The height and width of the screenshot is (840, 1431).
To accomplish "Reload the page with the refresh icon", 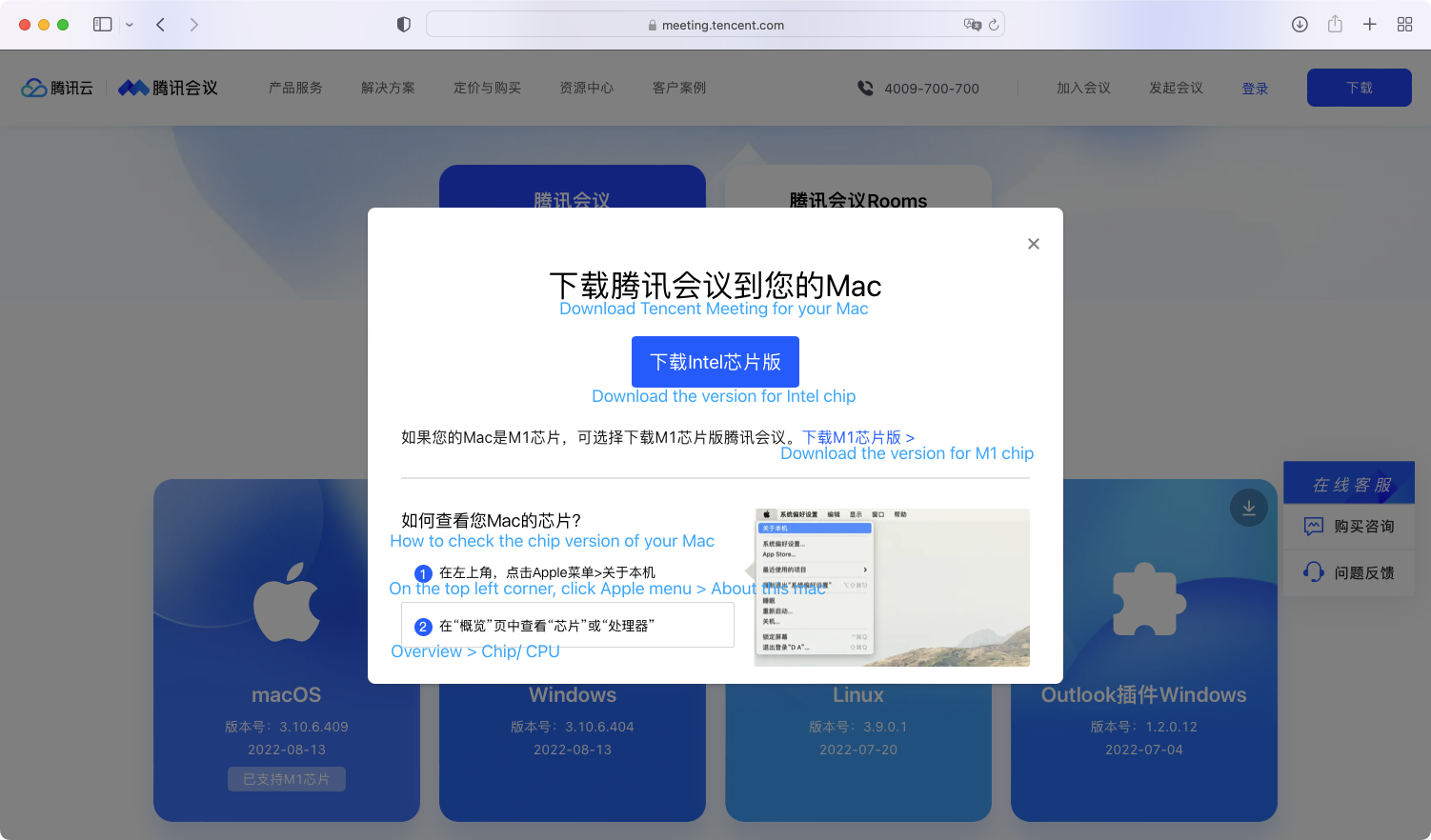I will point(994,25).
